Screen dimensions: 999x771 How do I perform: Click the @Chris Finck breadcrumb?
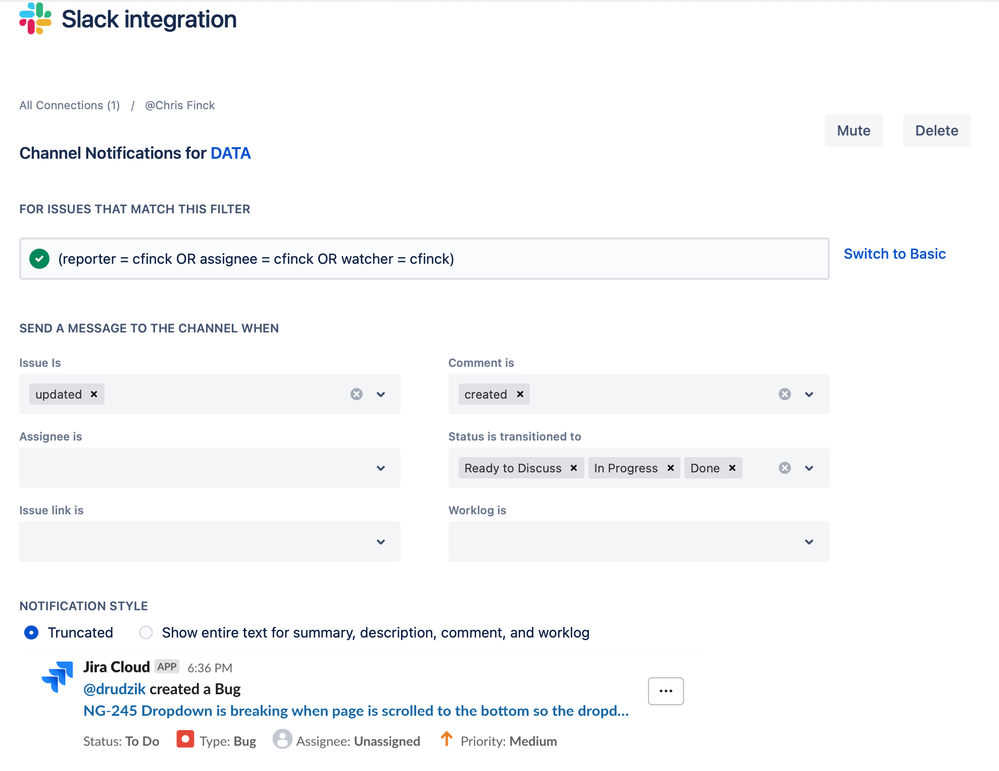coord(180,105)
